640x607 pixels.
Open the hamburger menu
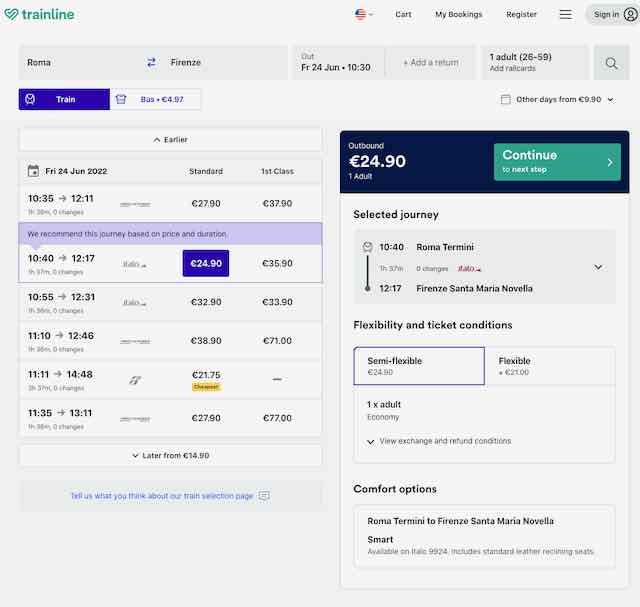coord(565,14)
